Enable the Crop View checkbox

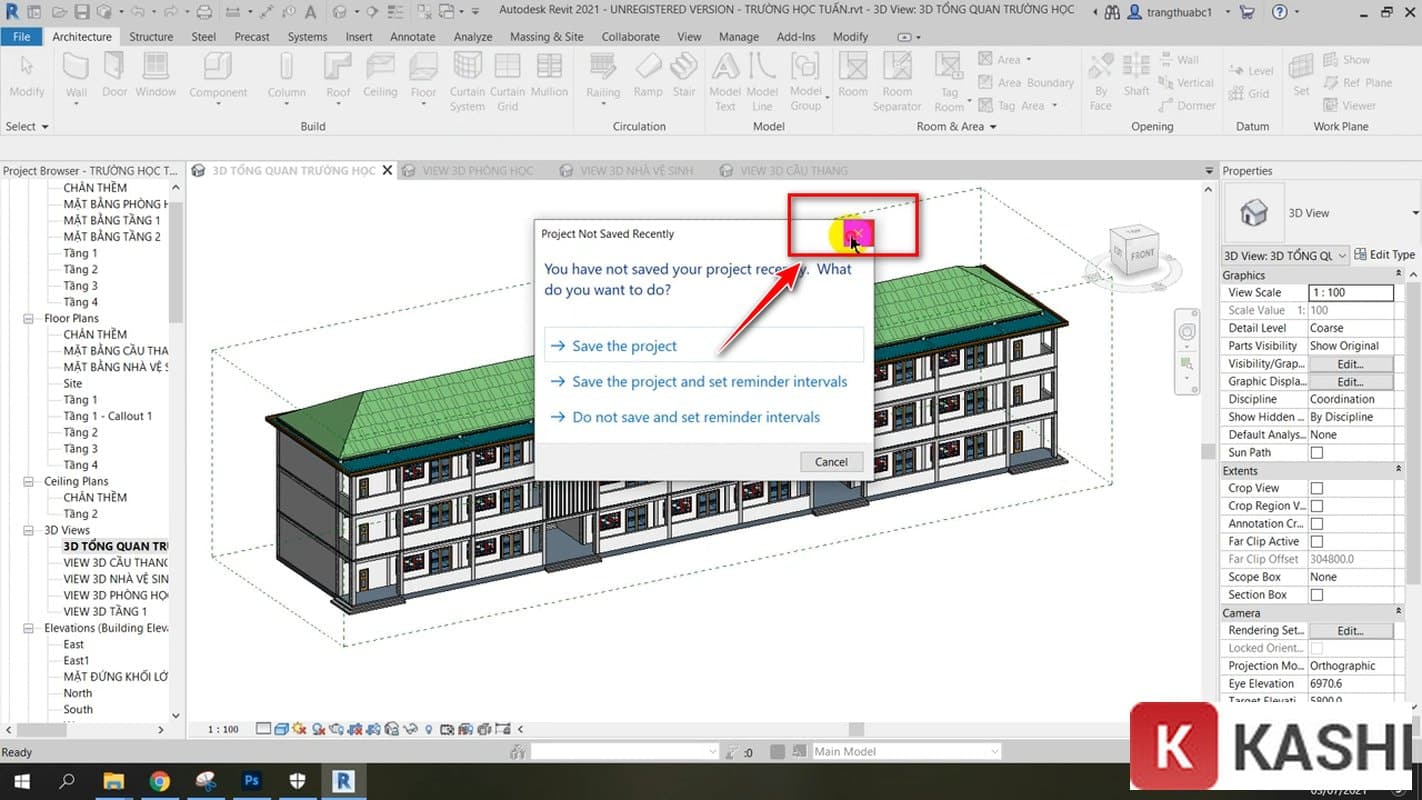pyautogui.click(x=1316, y=488)
